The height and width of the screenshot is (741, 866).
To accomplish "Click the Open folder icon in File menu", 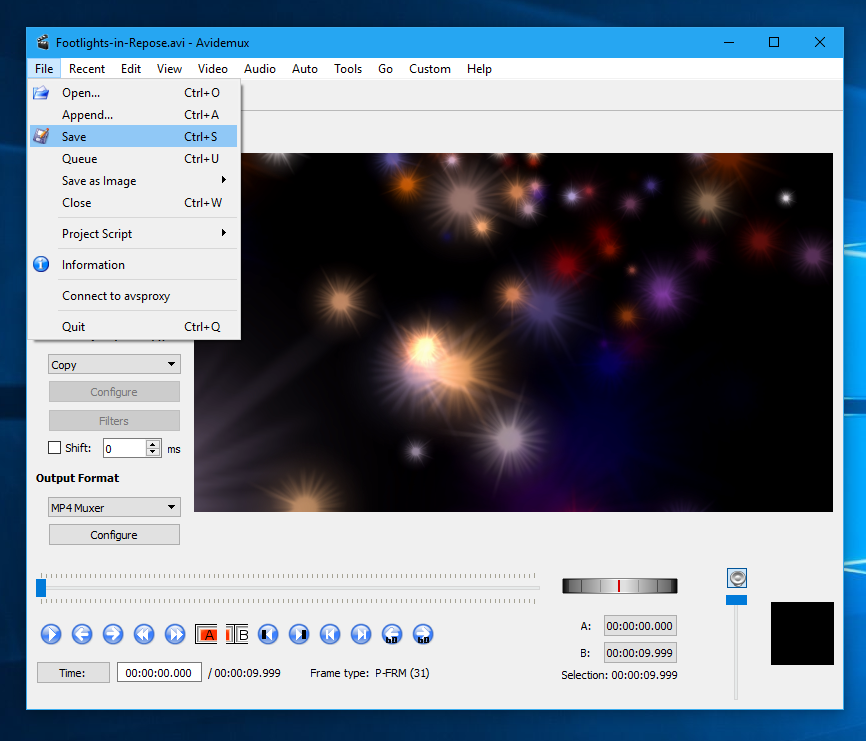I will 41,92.
